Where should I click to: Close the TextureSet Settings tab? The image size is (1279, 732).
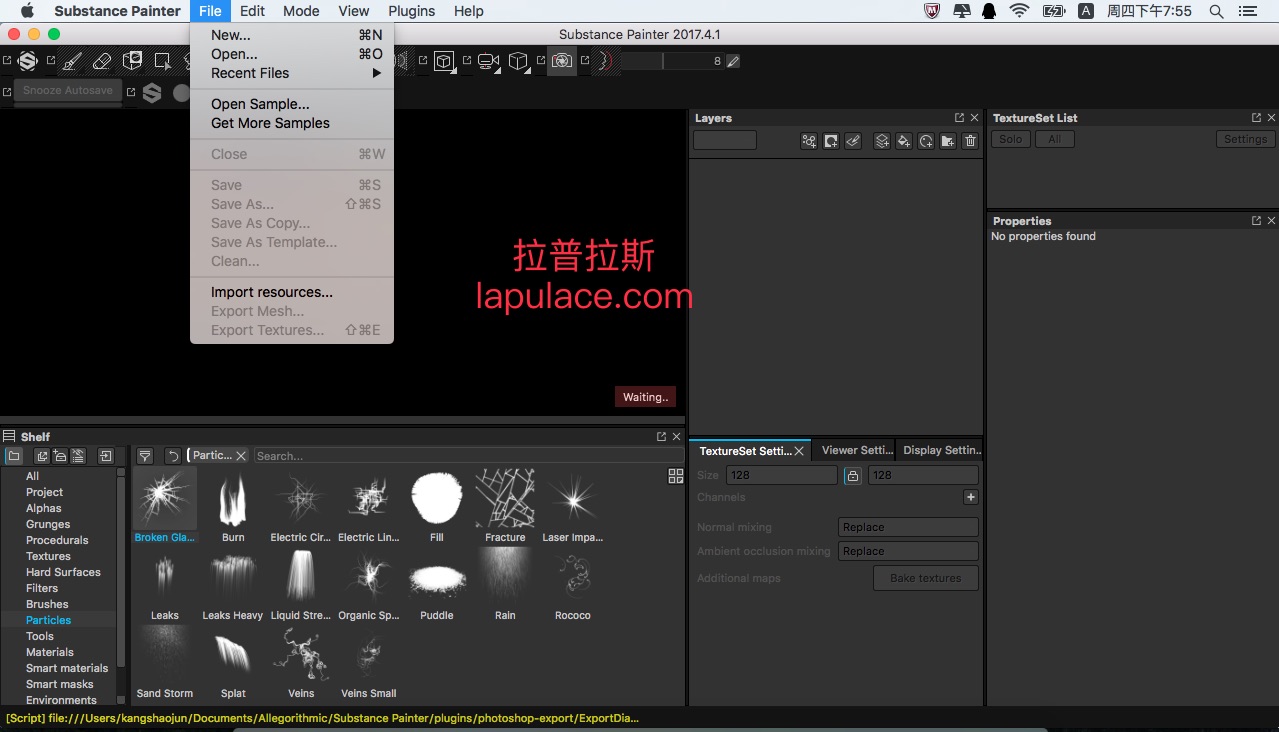point(799,451)
